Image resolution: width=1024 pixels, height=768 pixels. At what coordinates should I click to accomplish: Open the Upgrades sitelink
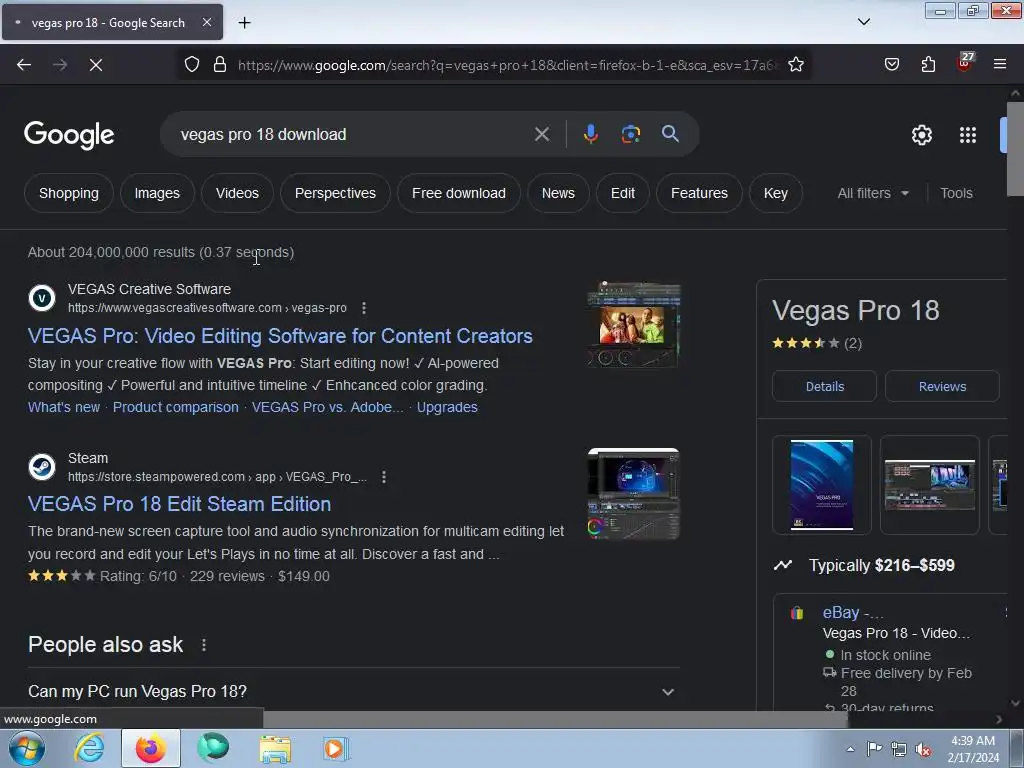447,407
